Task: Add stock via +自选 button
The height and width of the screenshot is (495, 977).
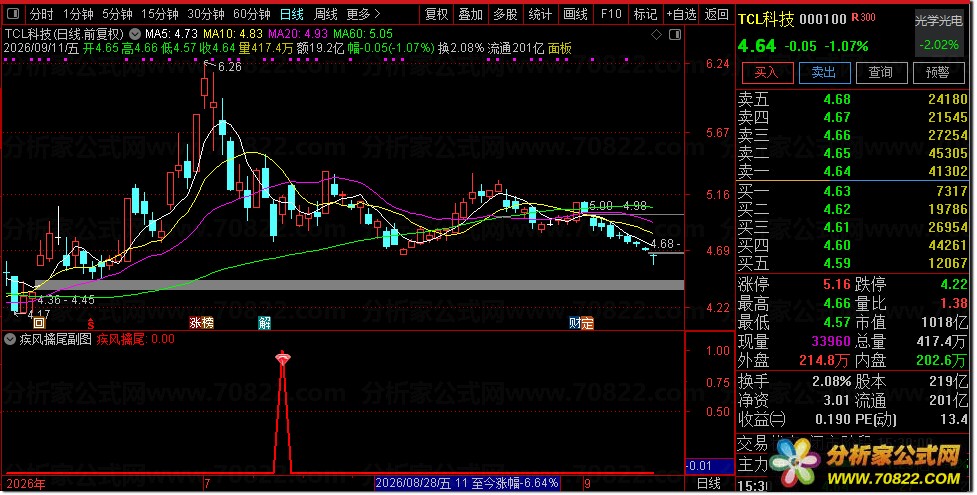Action: [681, 14]
